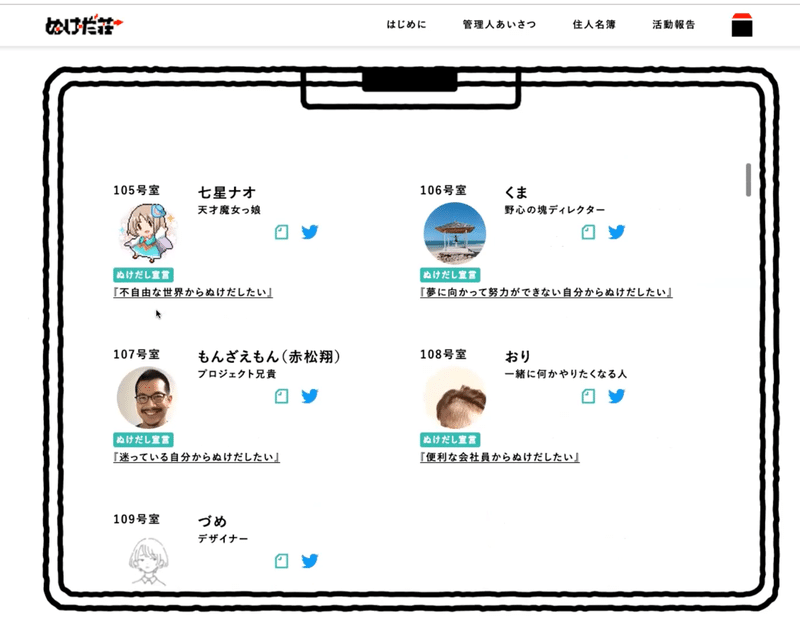Open link 『夢に向かって努力ができない自分からぬけだしたい』

[546, 292]
